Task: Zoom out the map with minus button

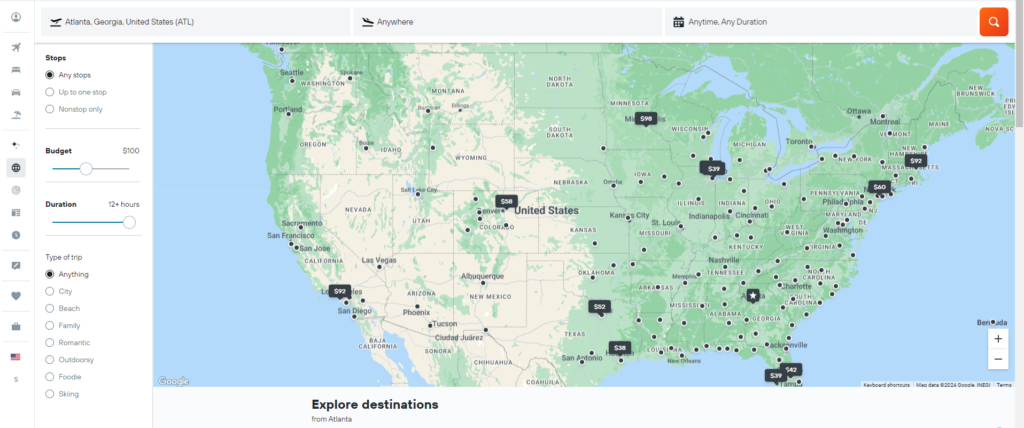Action: click(998, 359)
